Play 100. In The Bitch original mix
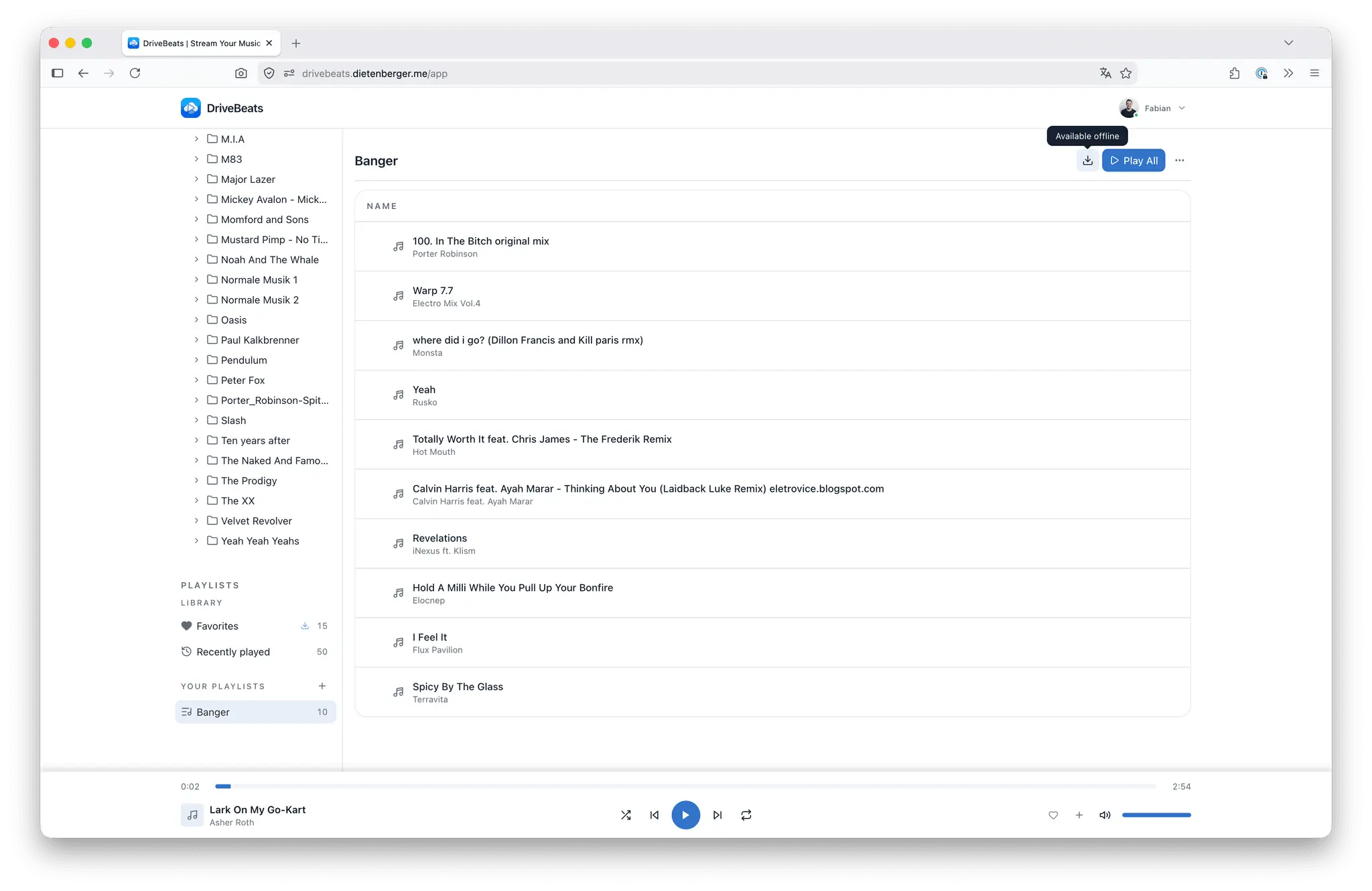Image resolution: width=1372 pixels, height=891 pixels. [x=772, y=247]
